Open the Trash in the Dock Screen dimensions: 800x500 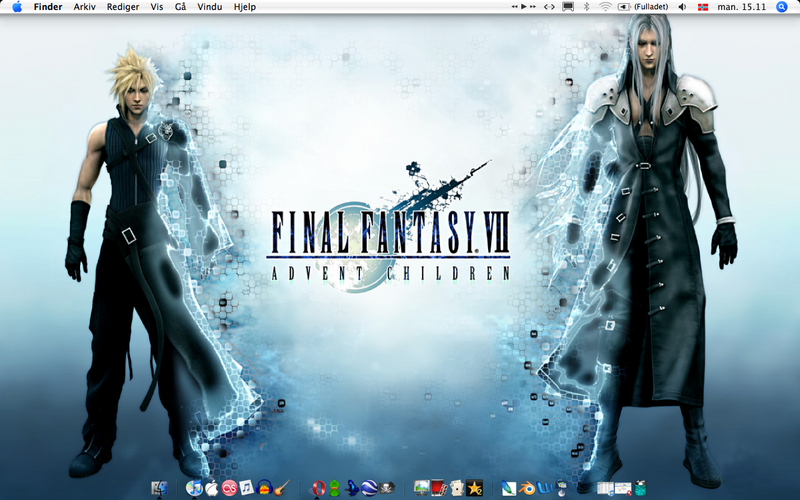pyautogui.click(x=639, y=488)
